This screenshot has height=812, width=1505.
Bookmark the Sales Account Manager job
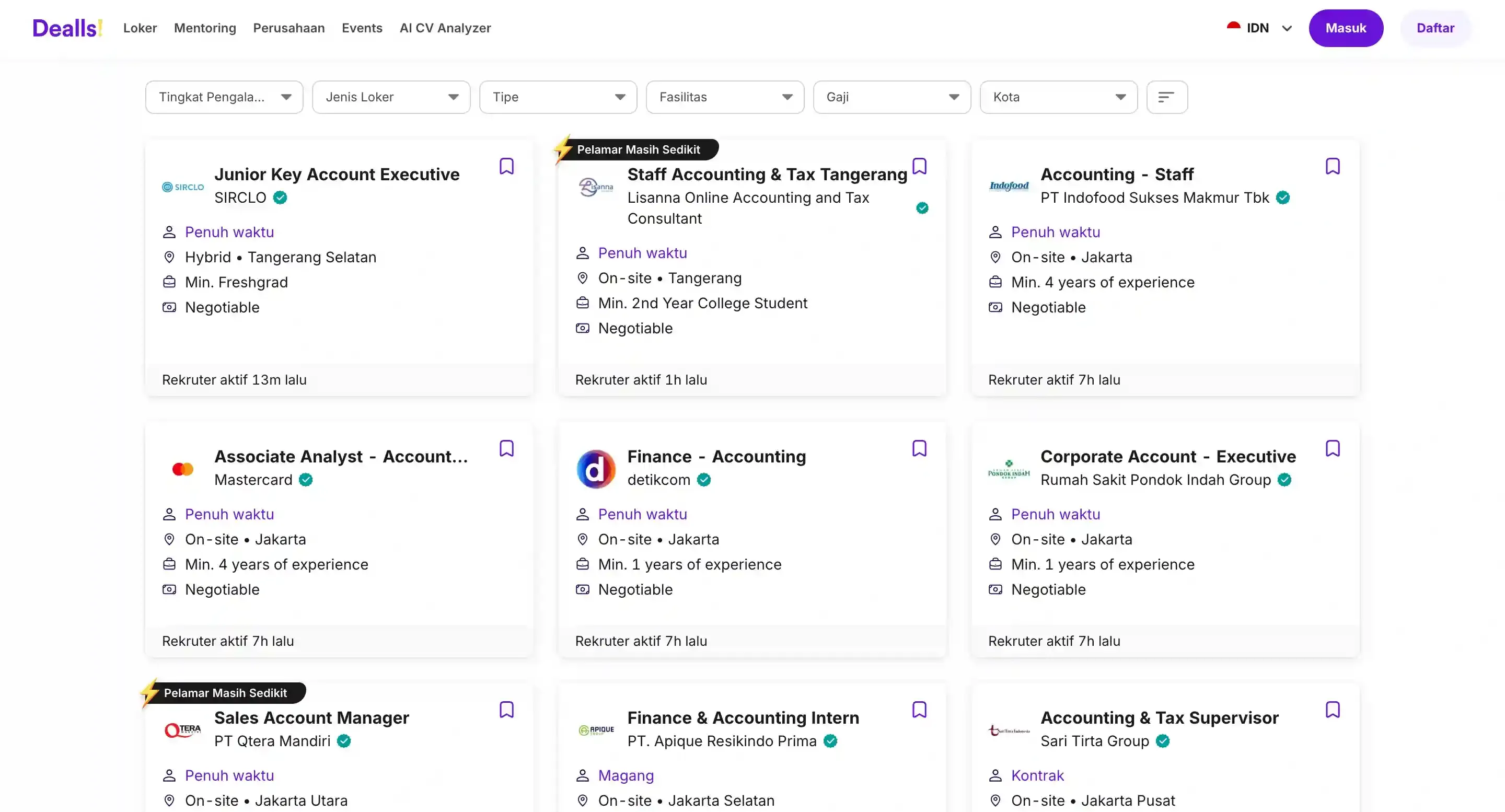[x=506, y=710]
